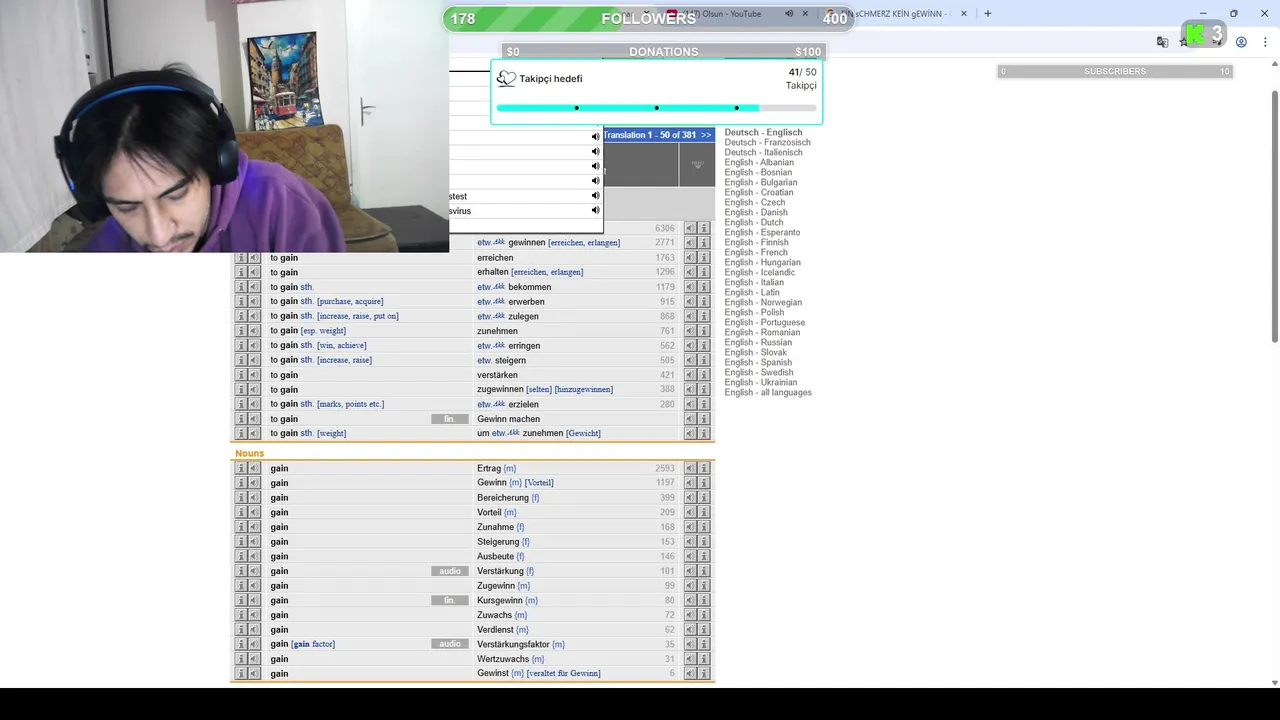Open Google Translate icon in address bar
Screen dimensions: 1280x720
tap(1162, 42)
